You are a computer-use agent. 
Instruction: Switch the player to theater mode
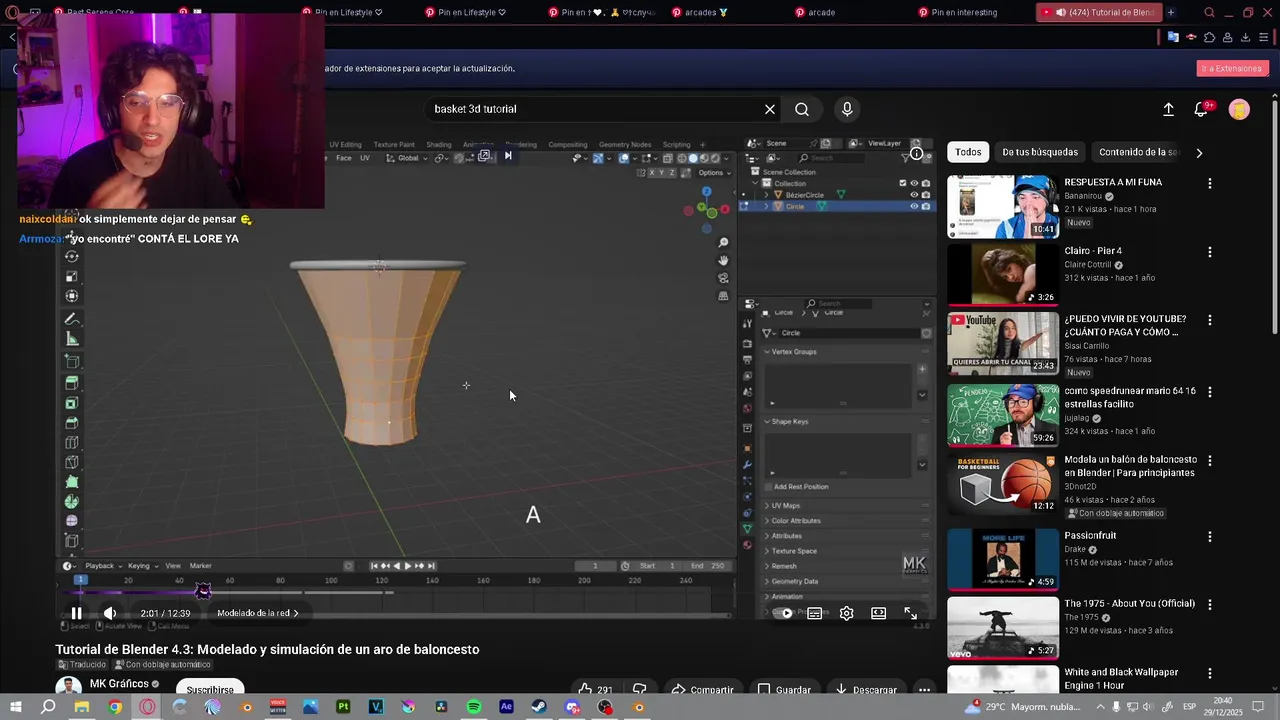click(x=878, y=613)
